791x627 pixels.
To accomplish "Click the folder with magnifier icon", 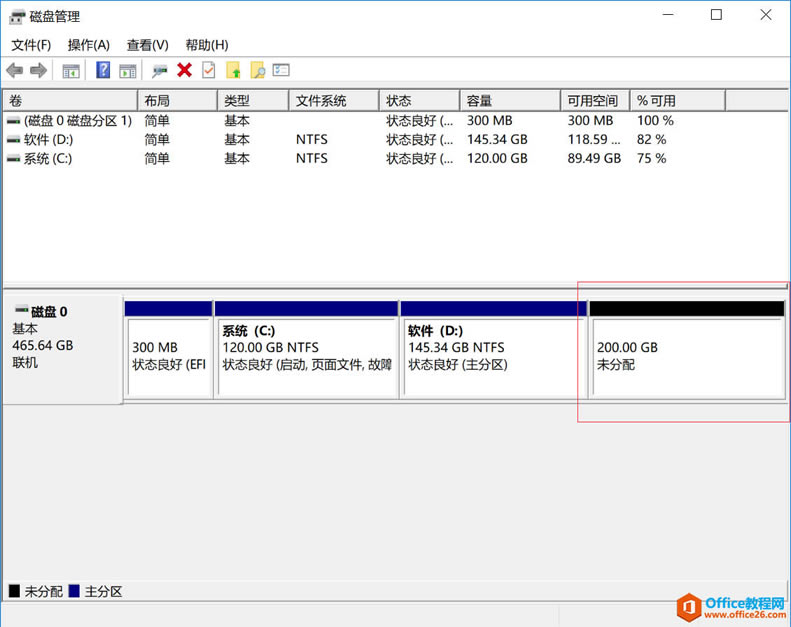I will coord(258,70).
